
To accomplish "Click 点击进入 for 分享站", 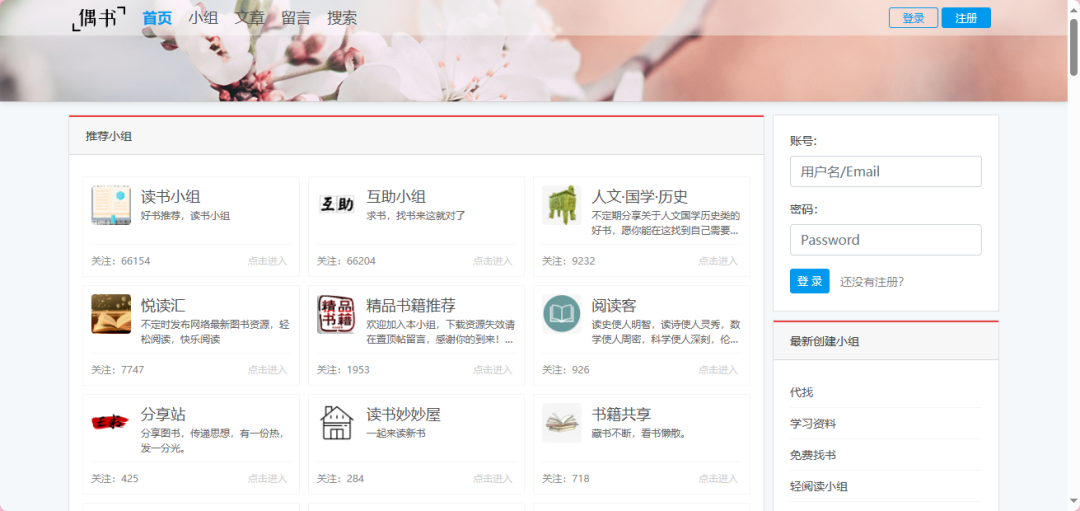I will [267, 479].
